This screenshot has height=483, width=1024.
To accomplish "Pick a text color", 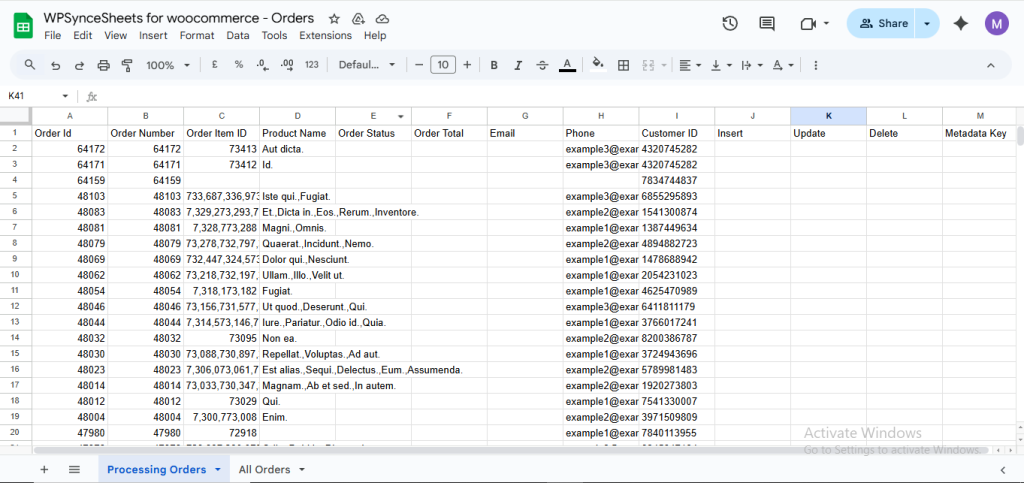I will (568, 65).
